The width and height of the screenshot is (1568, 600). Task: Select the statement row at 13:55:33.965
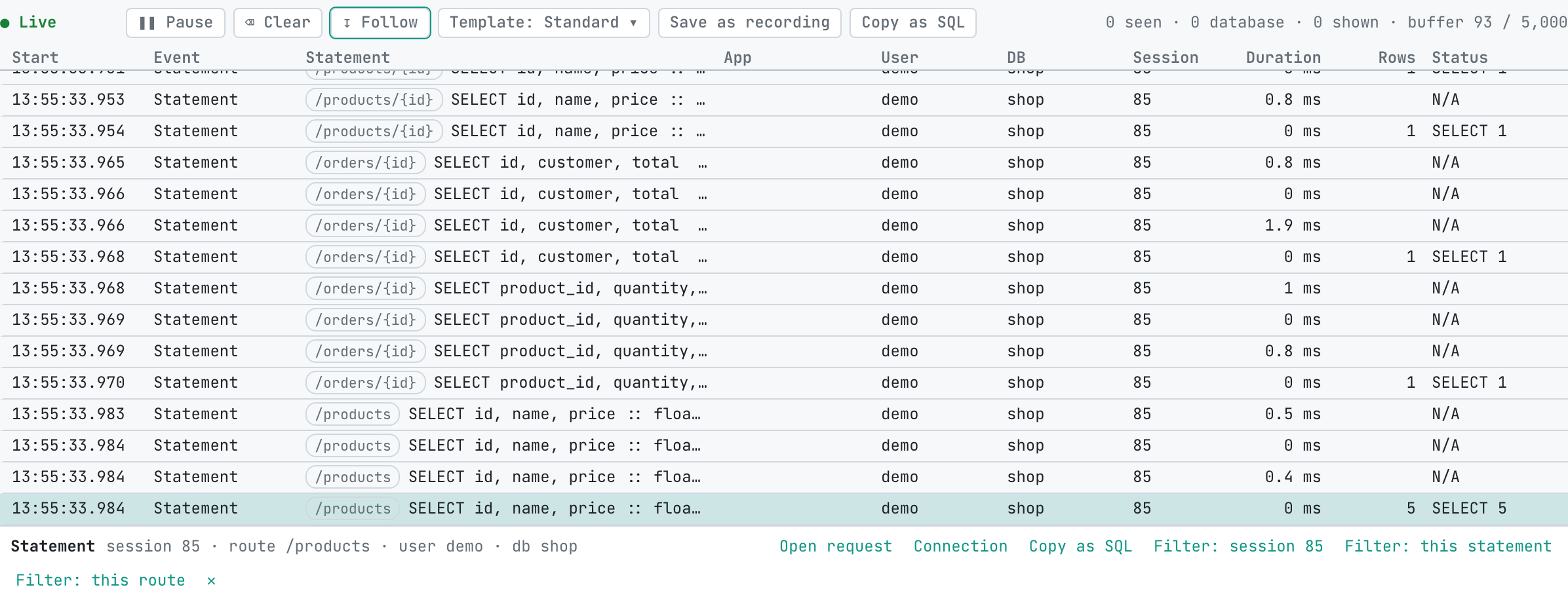[x=784, y=163]
